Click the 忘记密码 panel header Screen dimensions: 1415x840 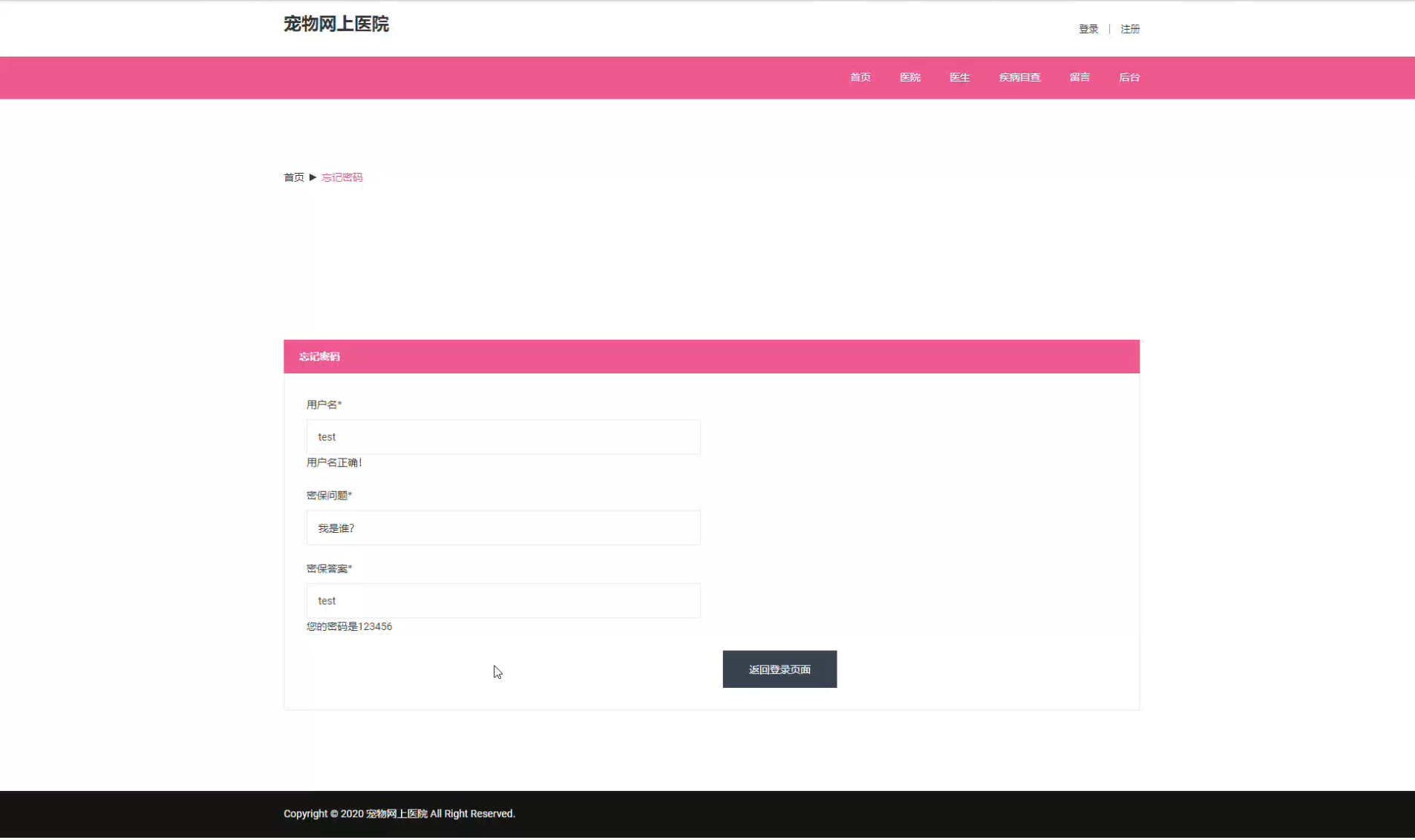711,357
